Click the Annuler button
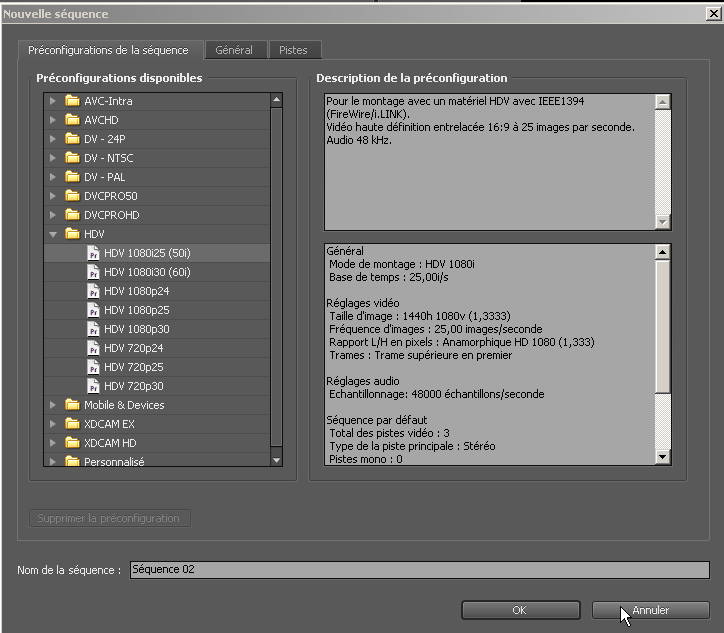 pyautogui.click(x=651, y=610)
